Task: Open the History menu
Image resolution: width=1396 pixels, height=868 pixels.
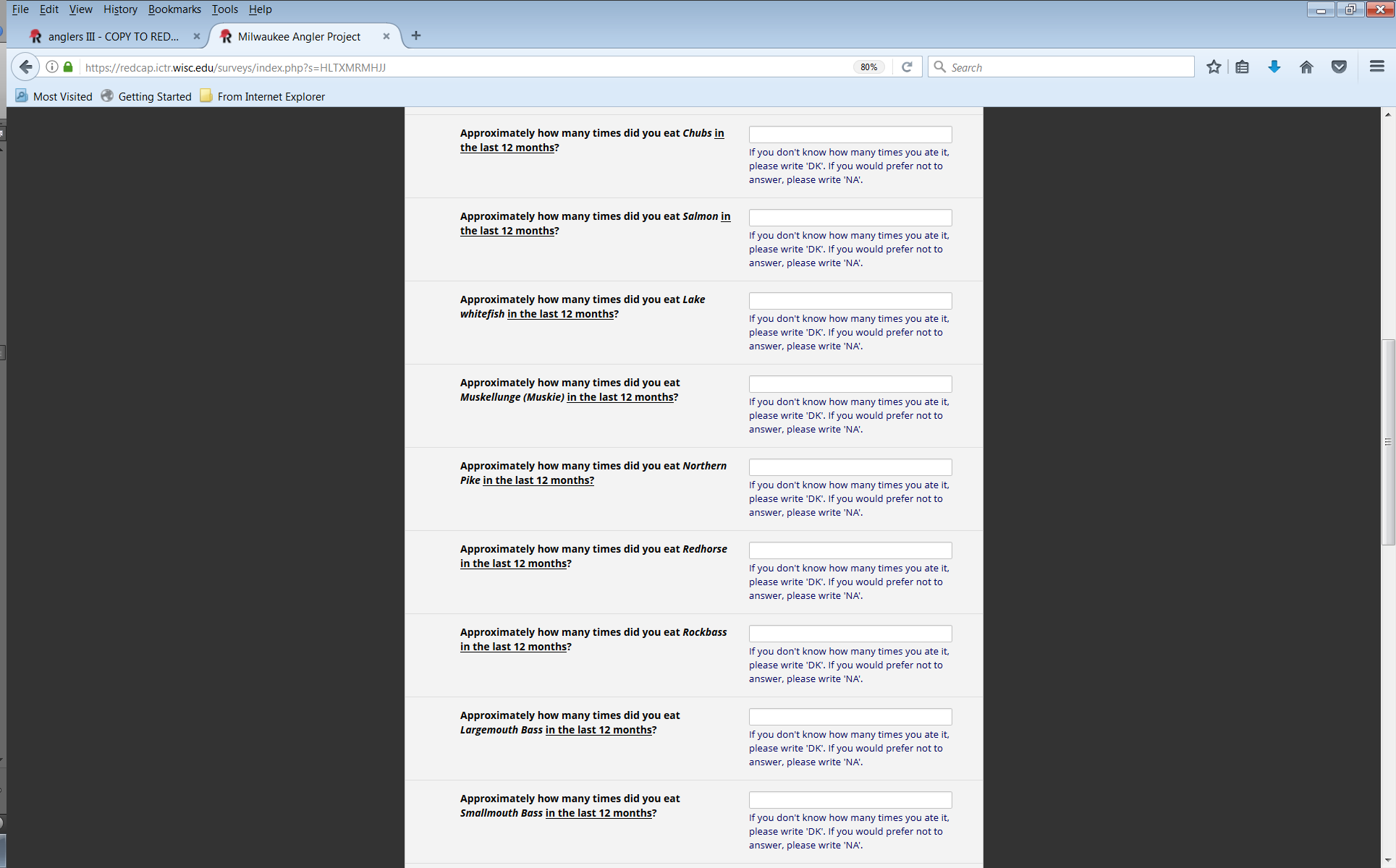Action: click(x=120, y=9)
